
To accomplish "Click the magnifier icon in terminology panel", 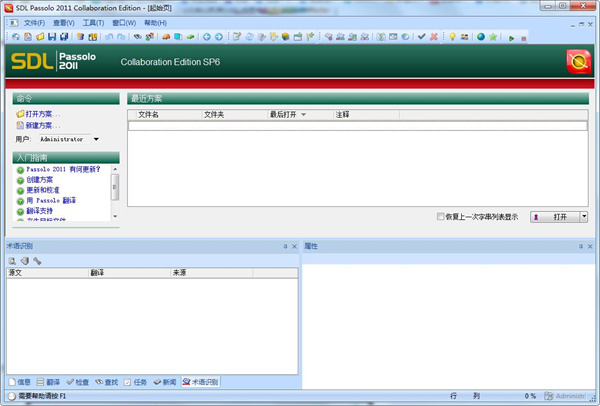I will [13, 261].
